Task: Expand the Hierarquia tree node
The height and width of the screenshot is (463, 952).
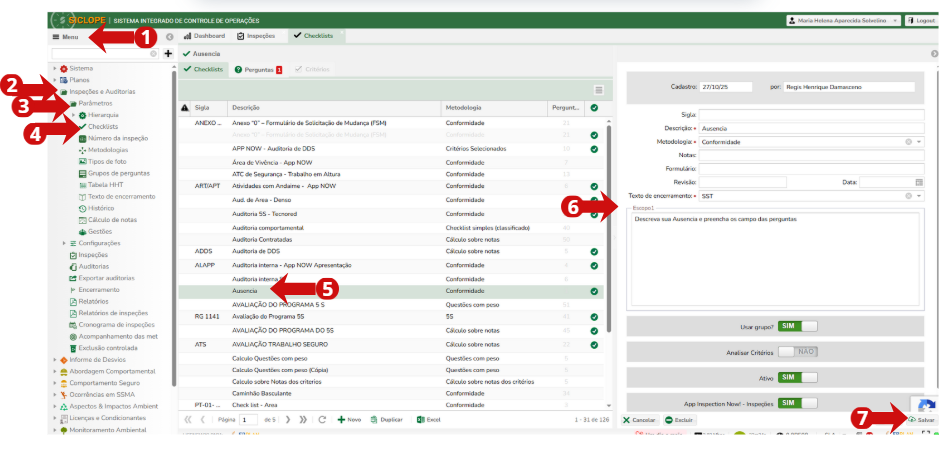Action: coord(73,115)
